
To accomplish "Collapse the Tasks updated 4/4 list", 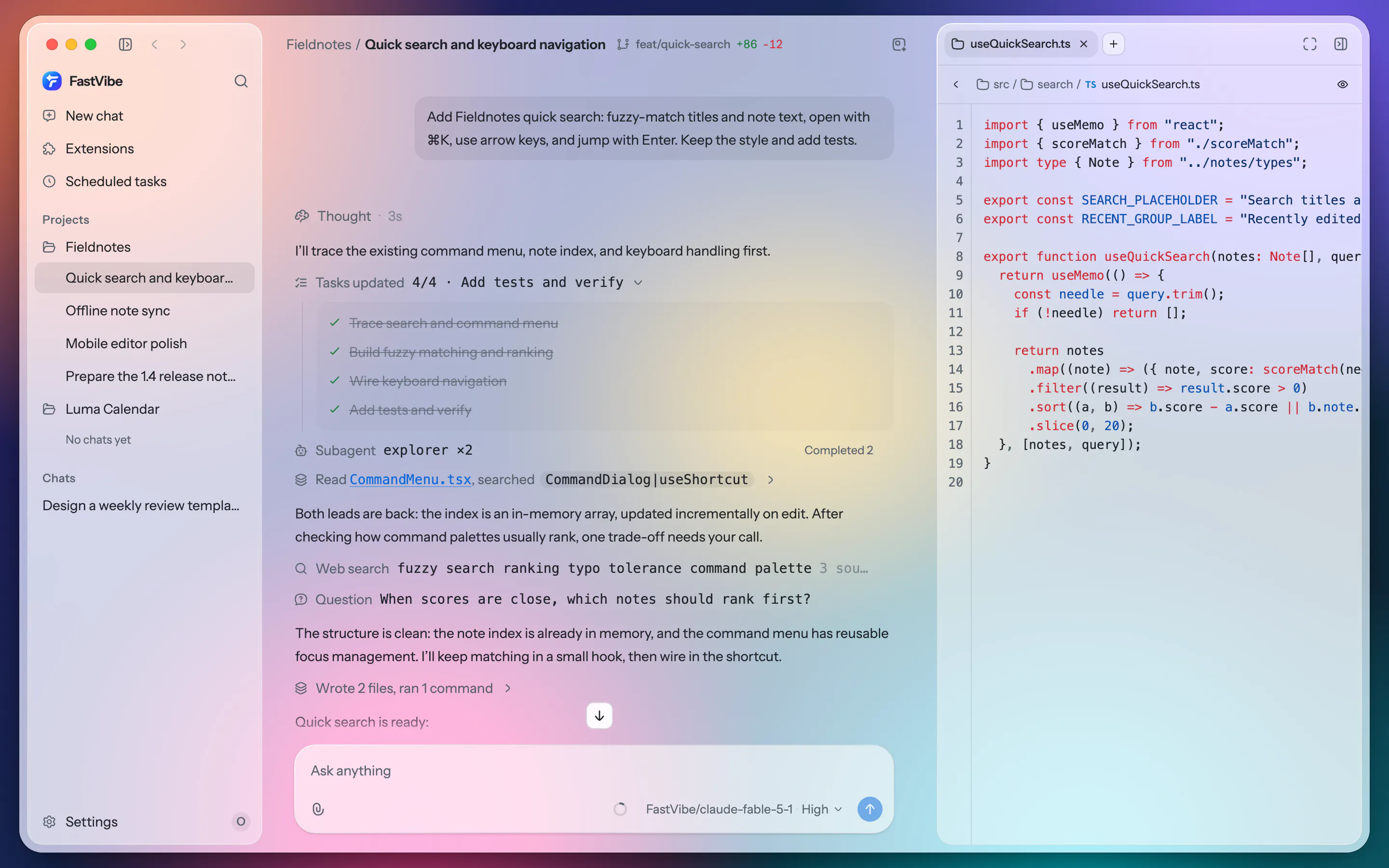I will tap(638, 283).
